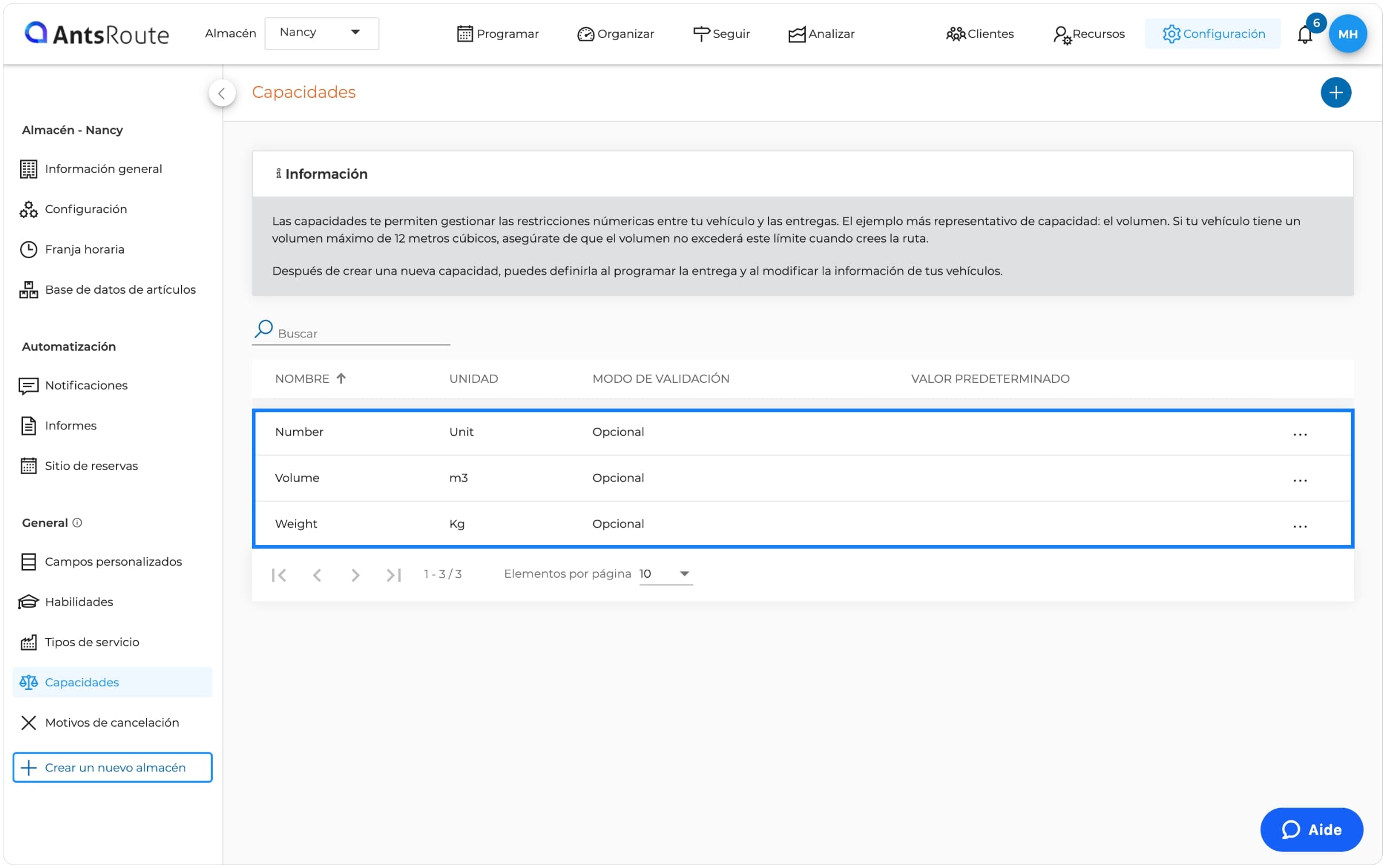The width and height of the screenshot is (1385, 868).
Task: Click the UNIDAD column header
Action: [x=473, y=379]
